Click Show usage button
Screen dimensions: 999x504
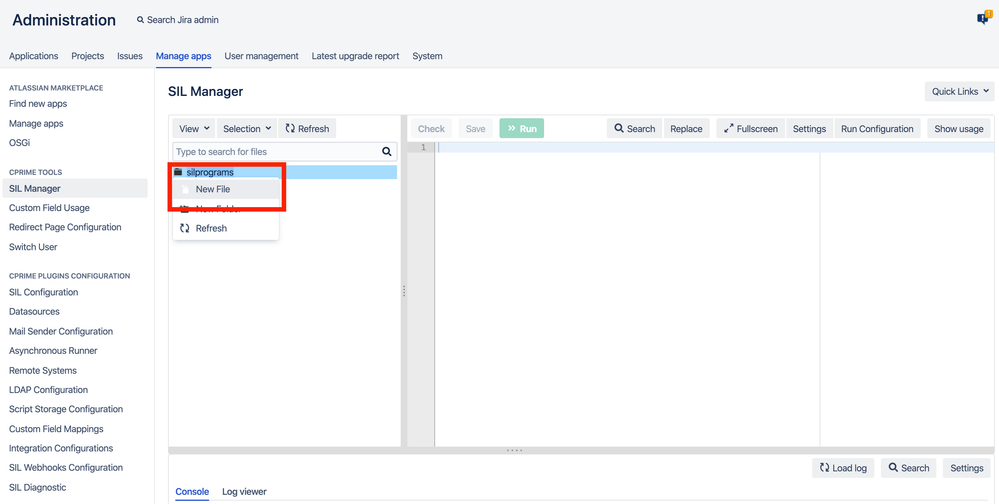(x=959, y=129)
